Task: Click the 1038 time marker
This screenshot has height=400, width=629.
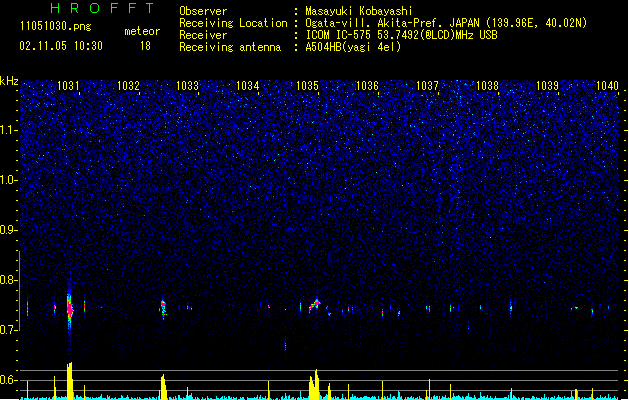Action: (487, 86)
